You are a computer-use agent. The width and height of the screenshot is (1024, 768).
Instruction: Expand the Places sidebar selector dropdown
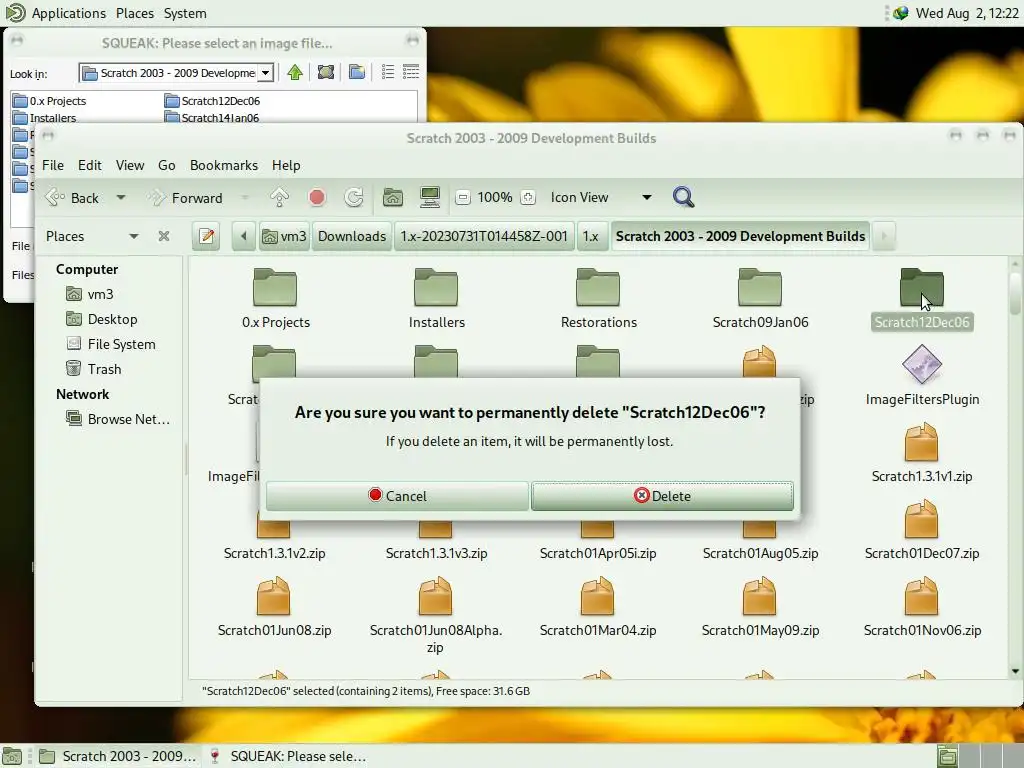(92, 236)
